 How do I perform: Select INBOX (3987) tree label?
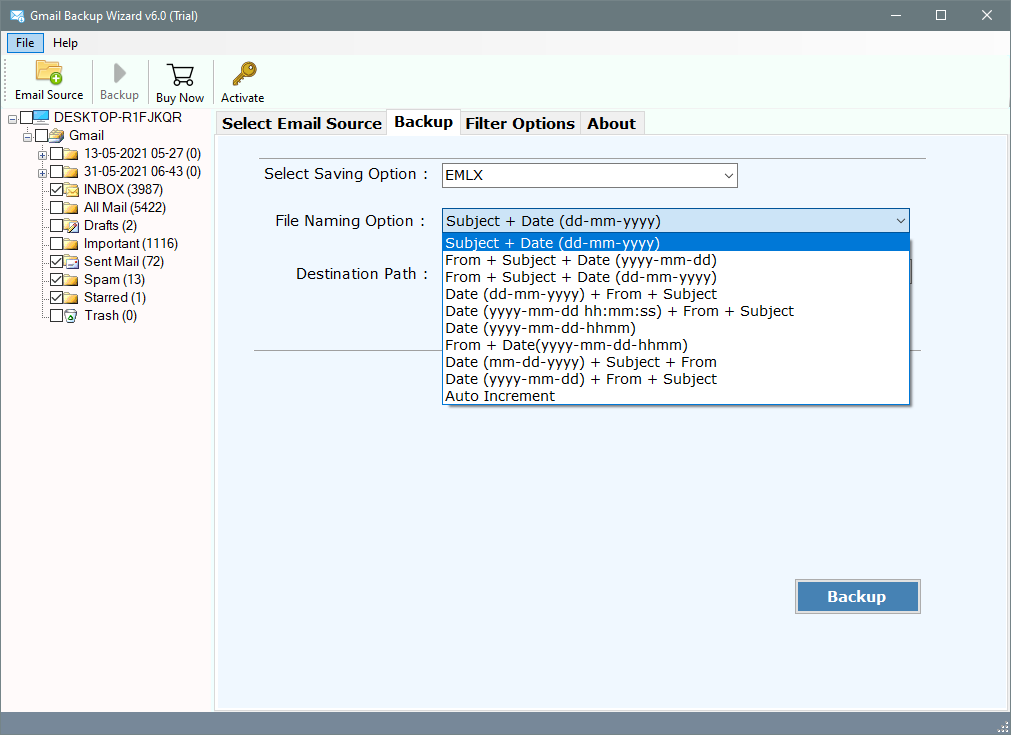tap(123, 190)
